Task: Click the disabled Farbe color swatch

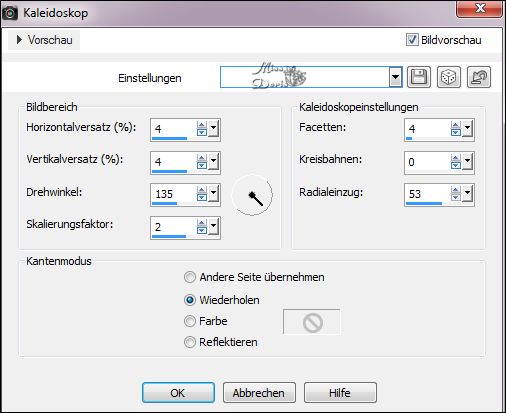Action: (x=312, y=322)
